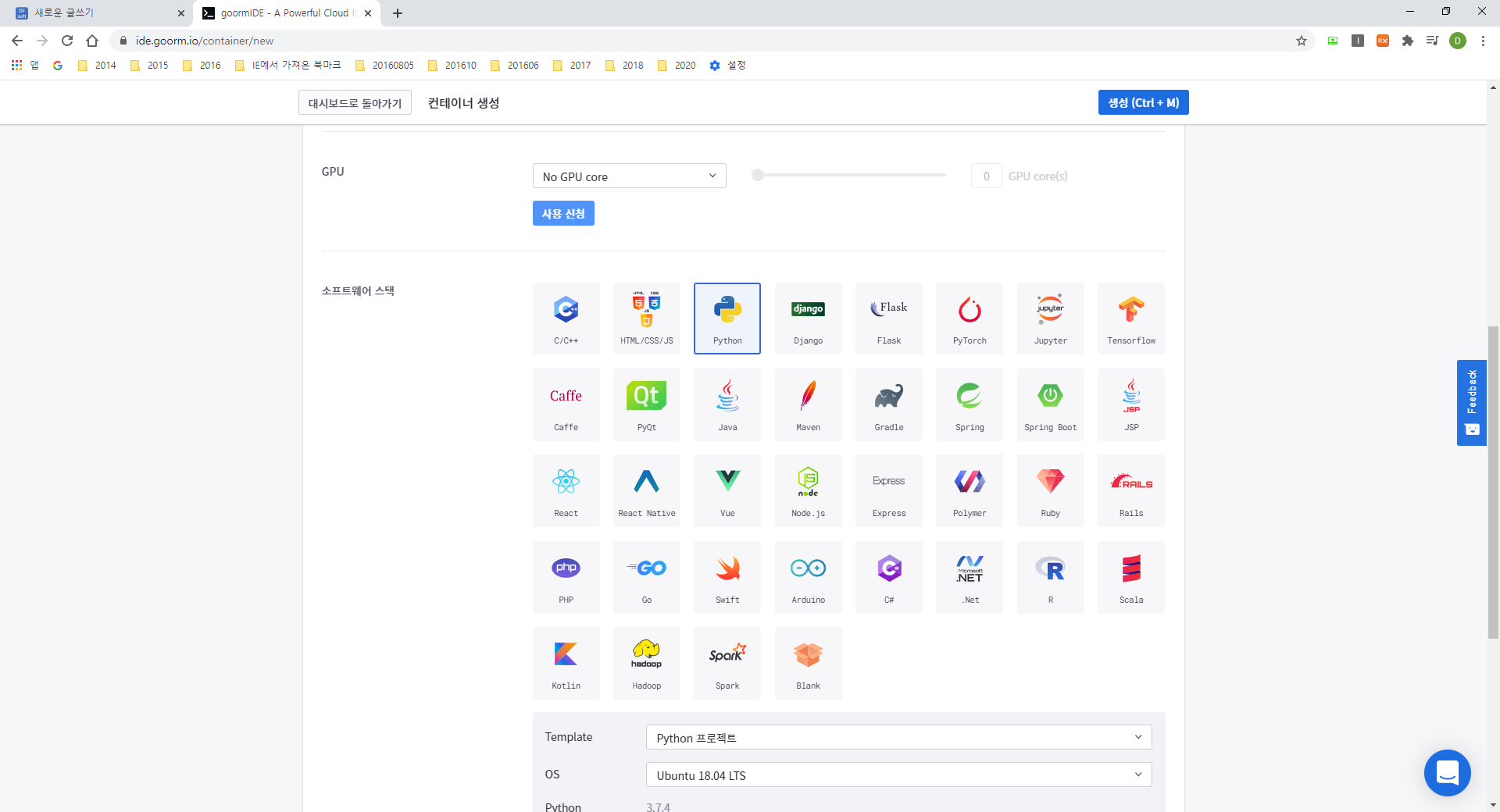
Task: Choose the Spring stack
Action: pyautogui.click(x=970, y=404)
